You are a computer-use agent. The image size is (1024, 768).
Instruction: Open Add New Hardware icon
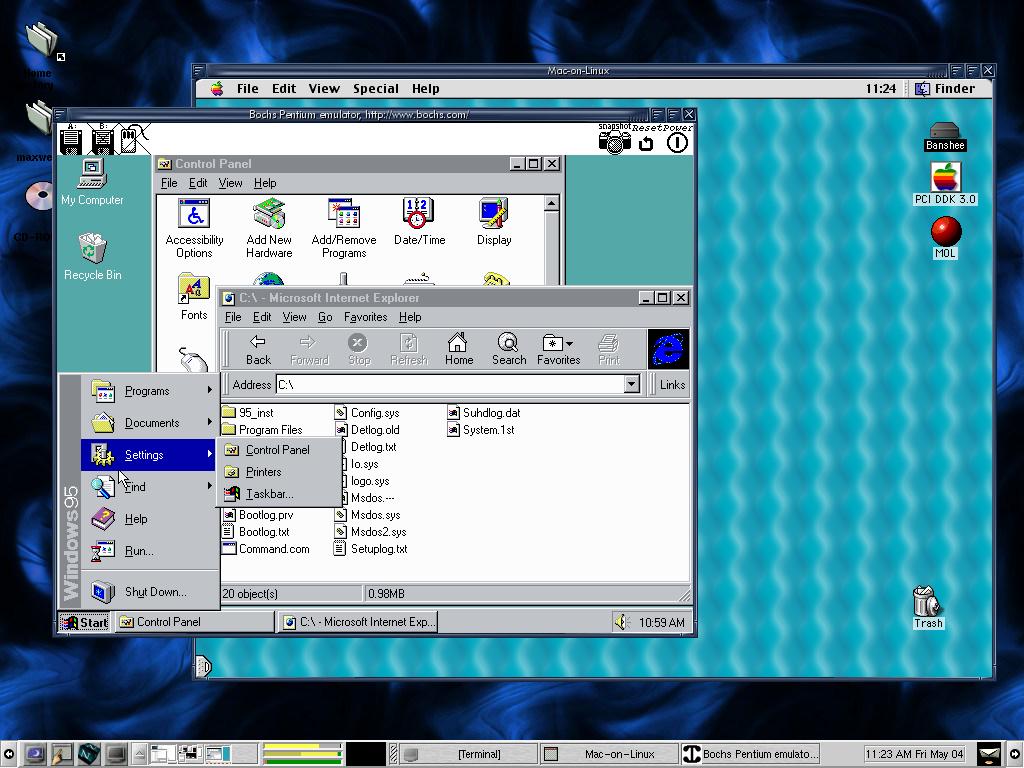[x=269, y=228]
